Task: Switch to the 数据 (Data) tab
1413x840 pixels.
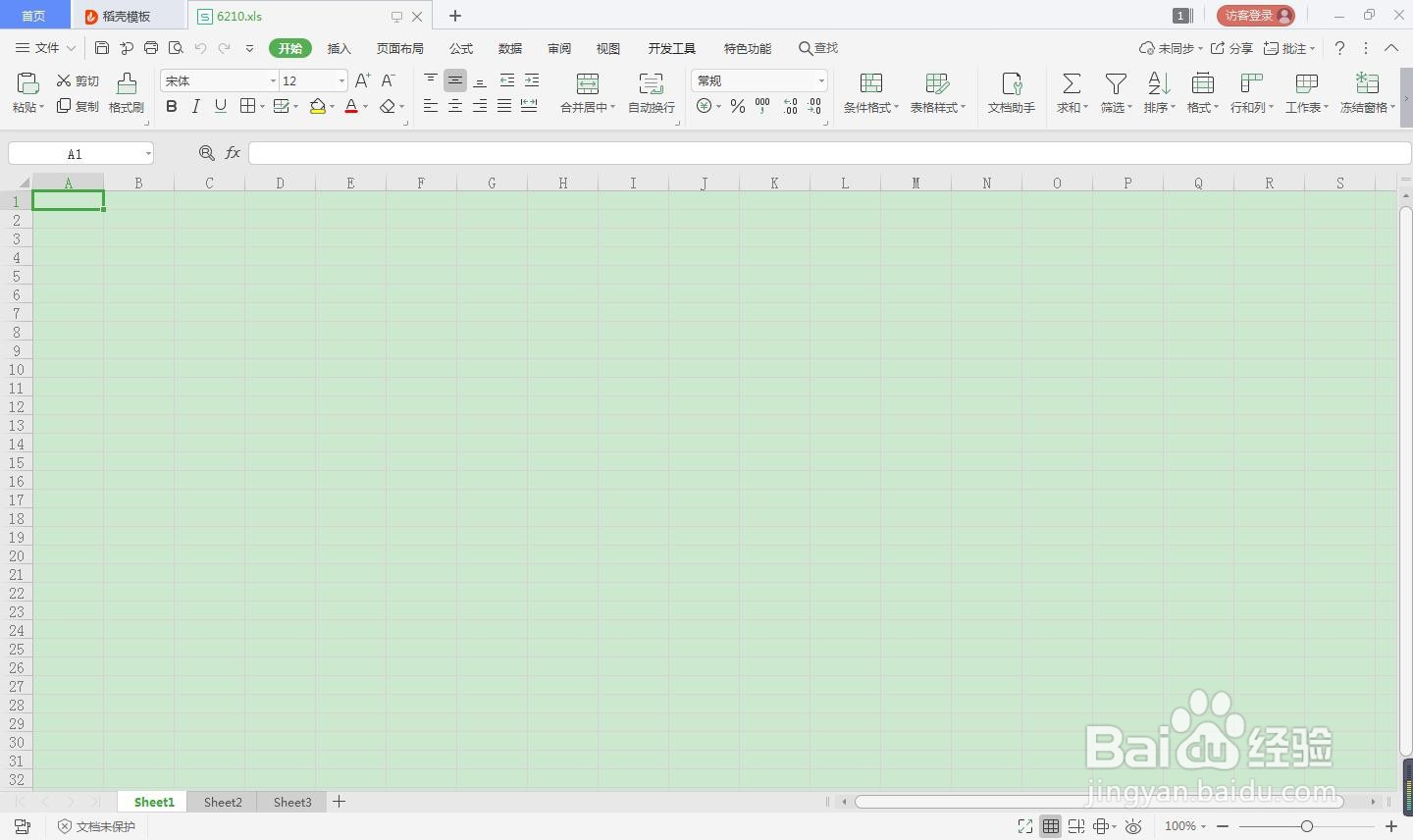Action: pos(510,48)
